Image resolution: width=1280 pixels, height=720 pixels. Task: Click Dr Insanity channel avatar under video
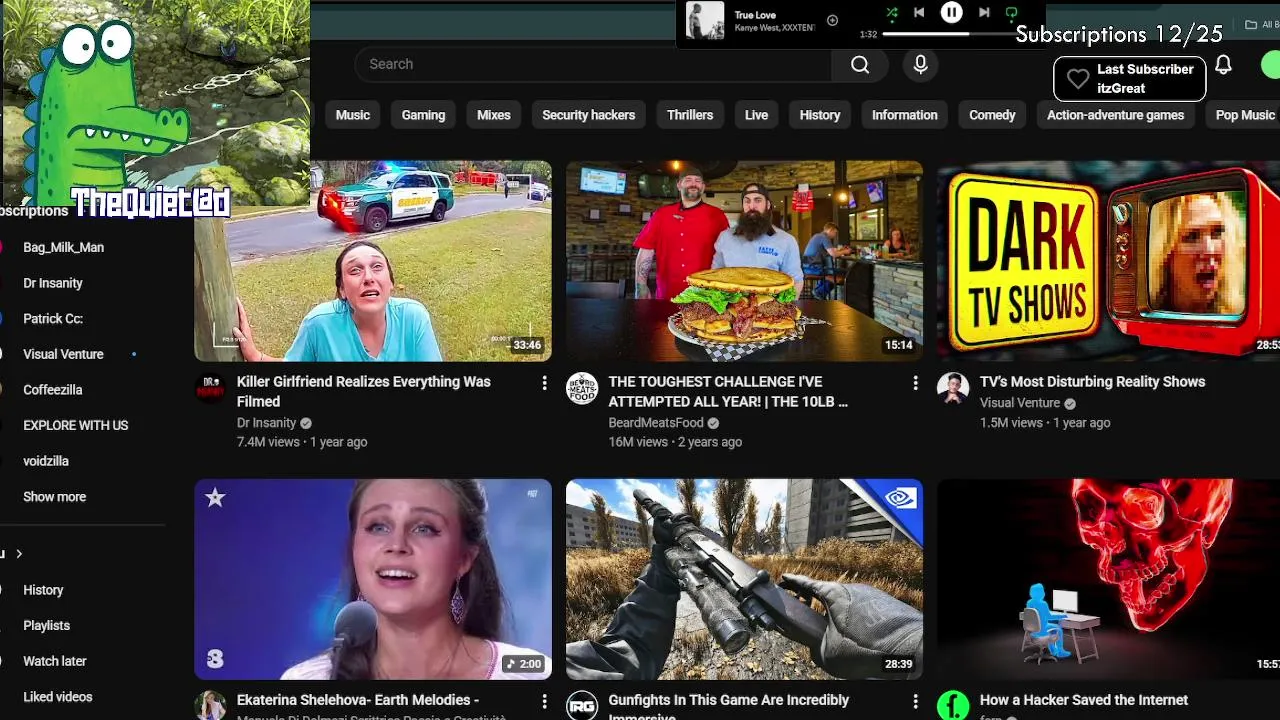pyautogui.click(x=210, y=388)
